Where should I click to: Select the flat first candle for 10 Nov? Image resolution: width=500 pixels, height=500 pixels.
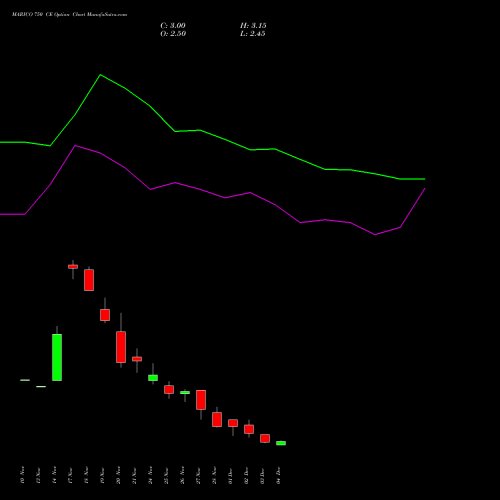pyautogui.click(x=25, y=380)
